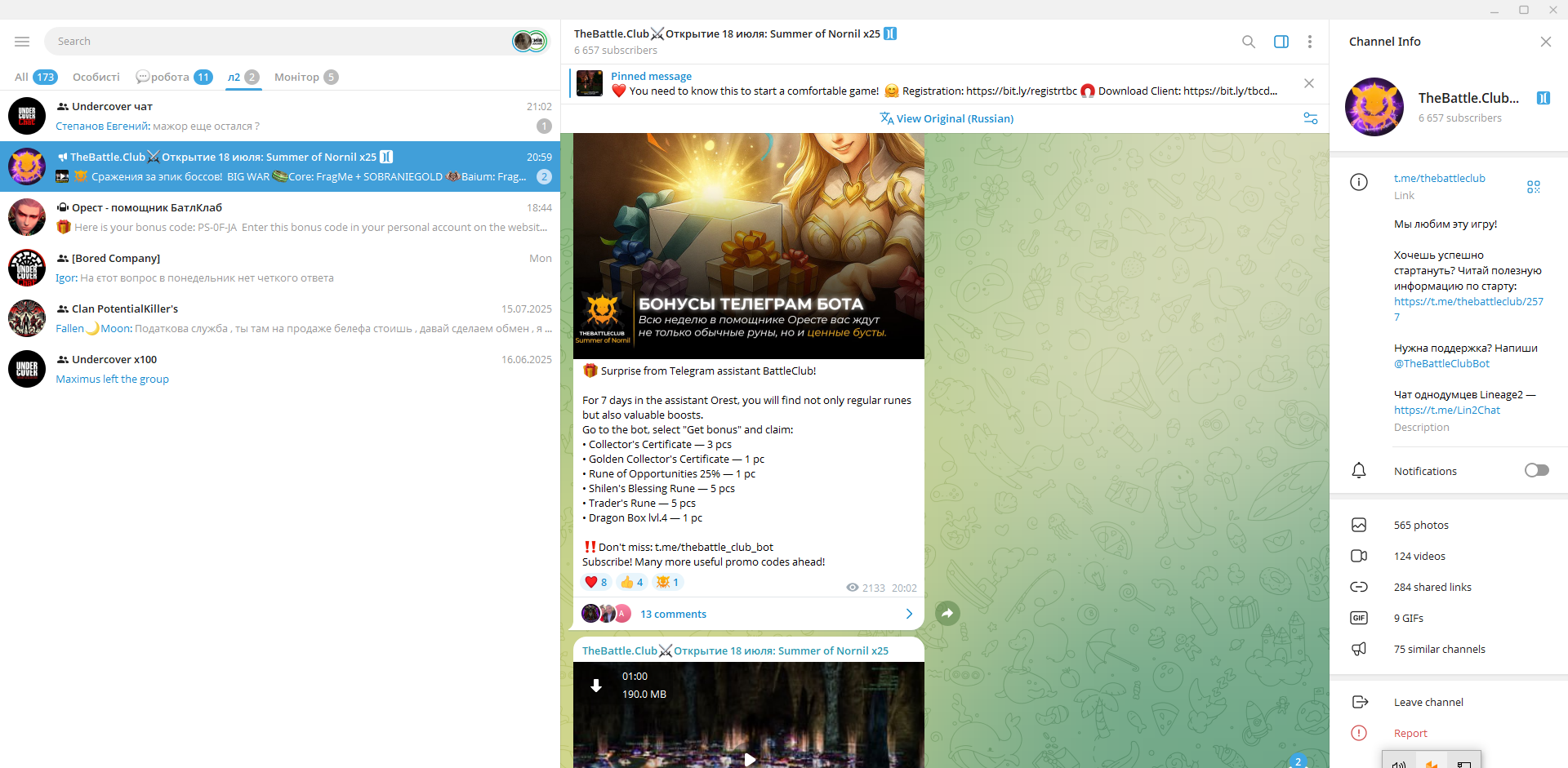Click Clan PotentialKiller's chat avatar
The width and height of the screenshot is (1568, 768).
pyautogui.click(x=27, y=318)
